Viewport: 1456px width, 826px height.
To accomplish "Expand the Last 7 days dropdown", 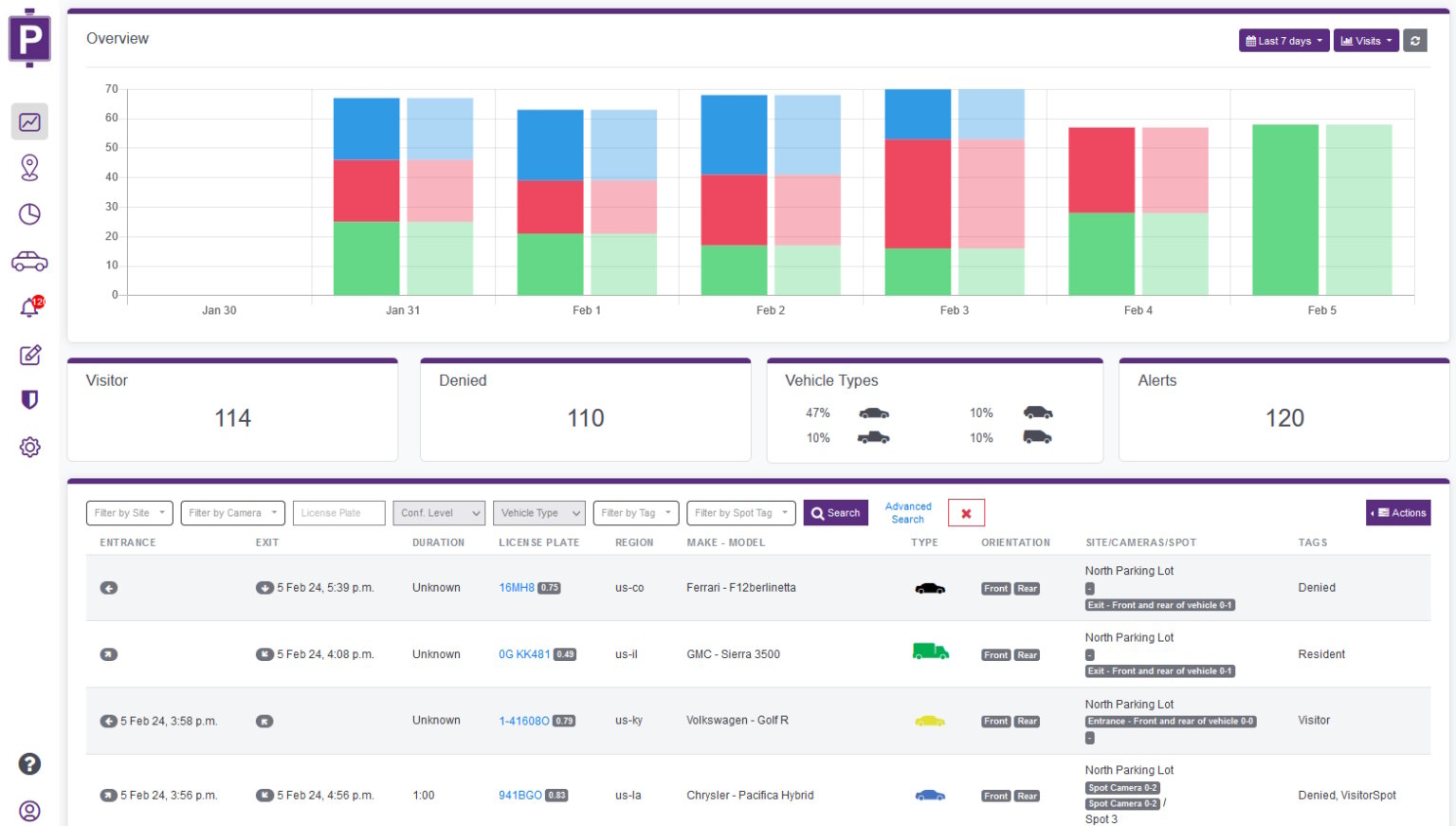I will click(x=1283, y=41).
